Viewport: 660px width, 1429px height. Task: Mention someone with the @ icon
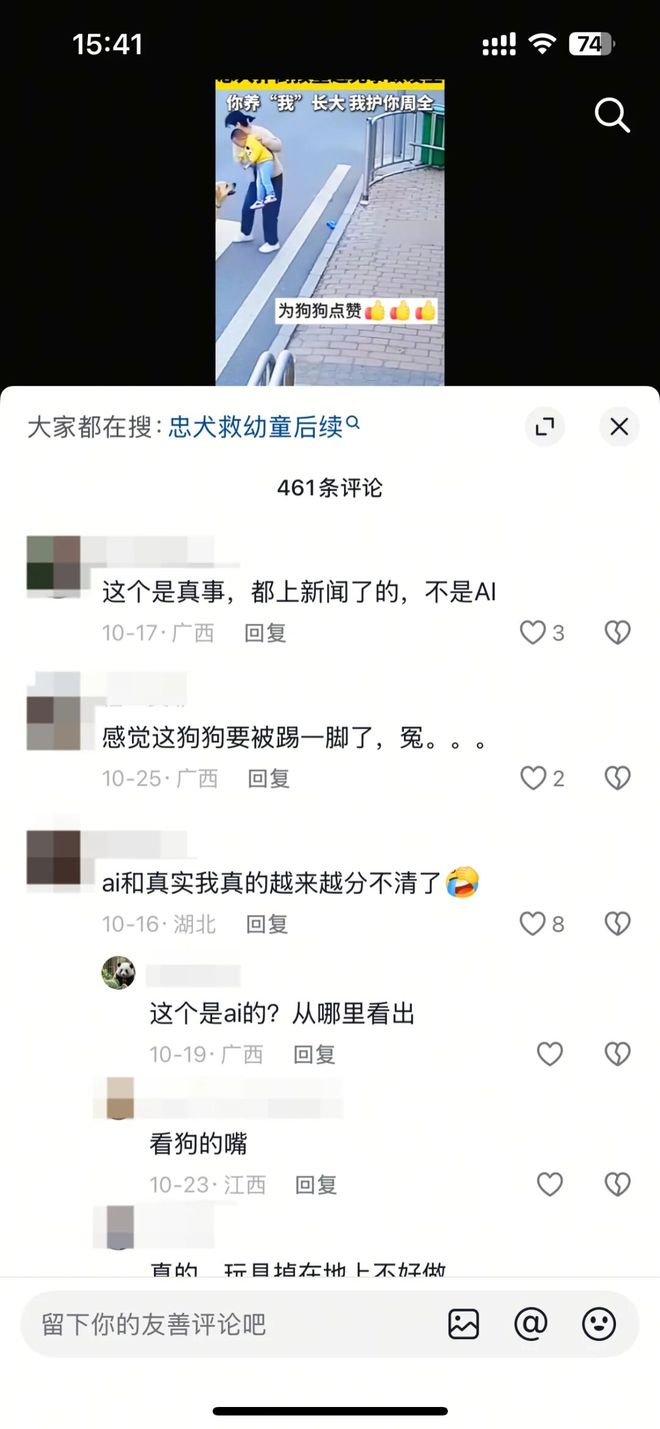[531, 1325]
